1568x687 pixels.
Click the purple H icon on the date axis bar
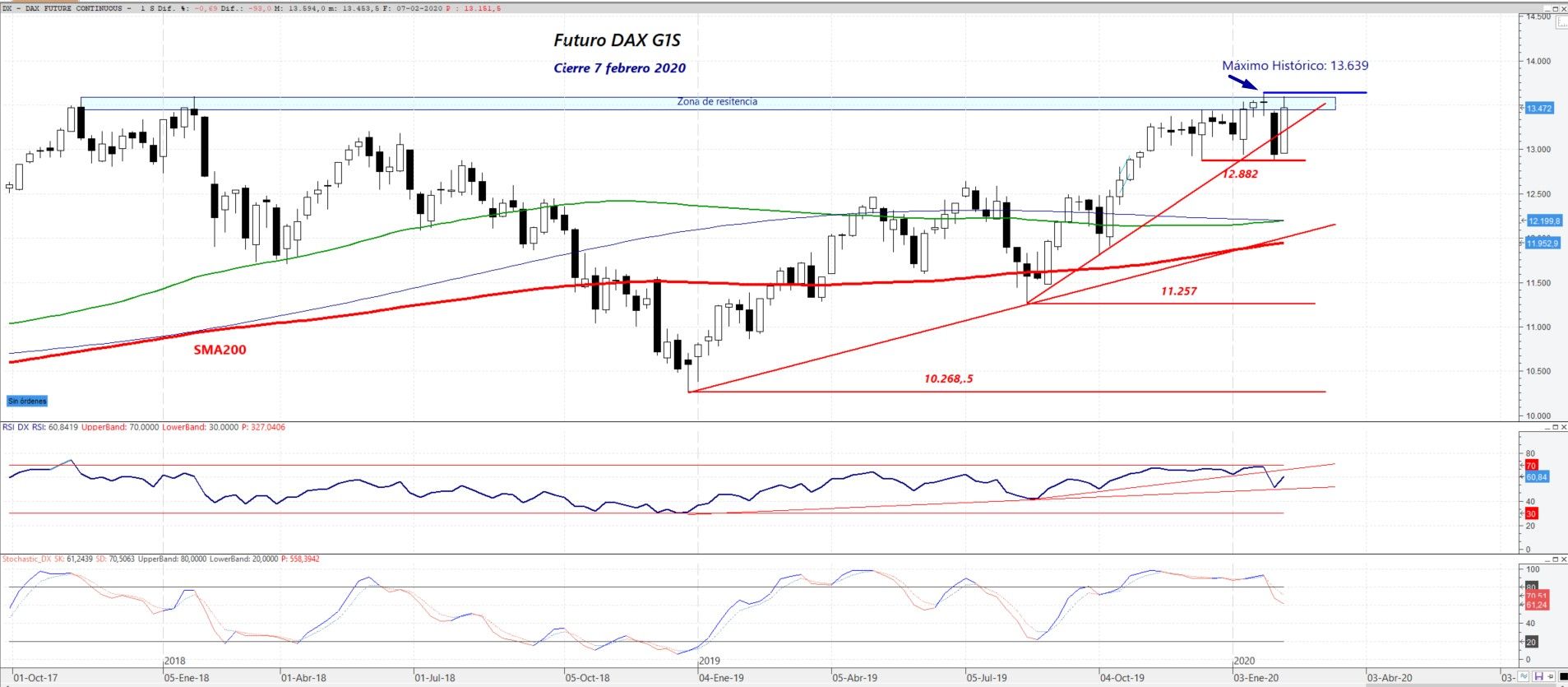point(1538,677)
